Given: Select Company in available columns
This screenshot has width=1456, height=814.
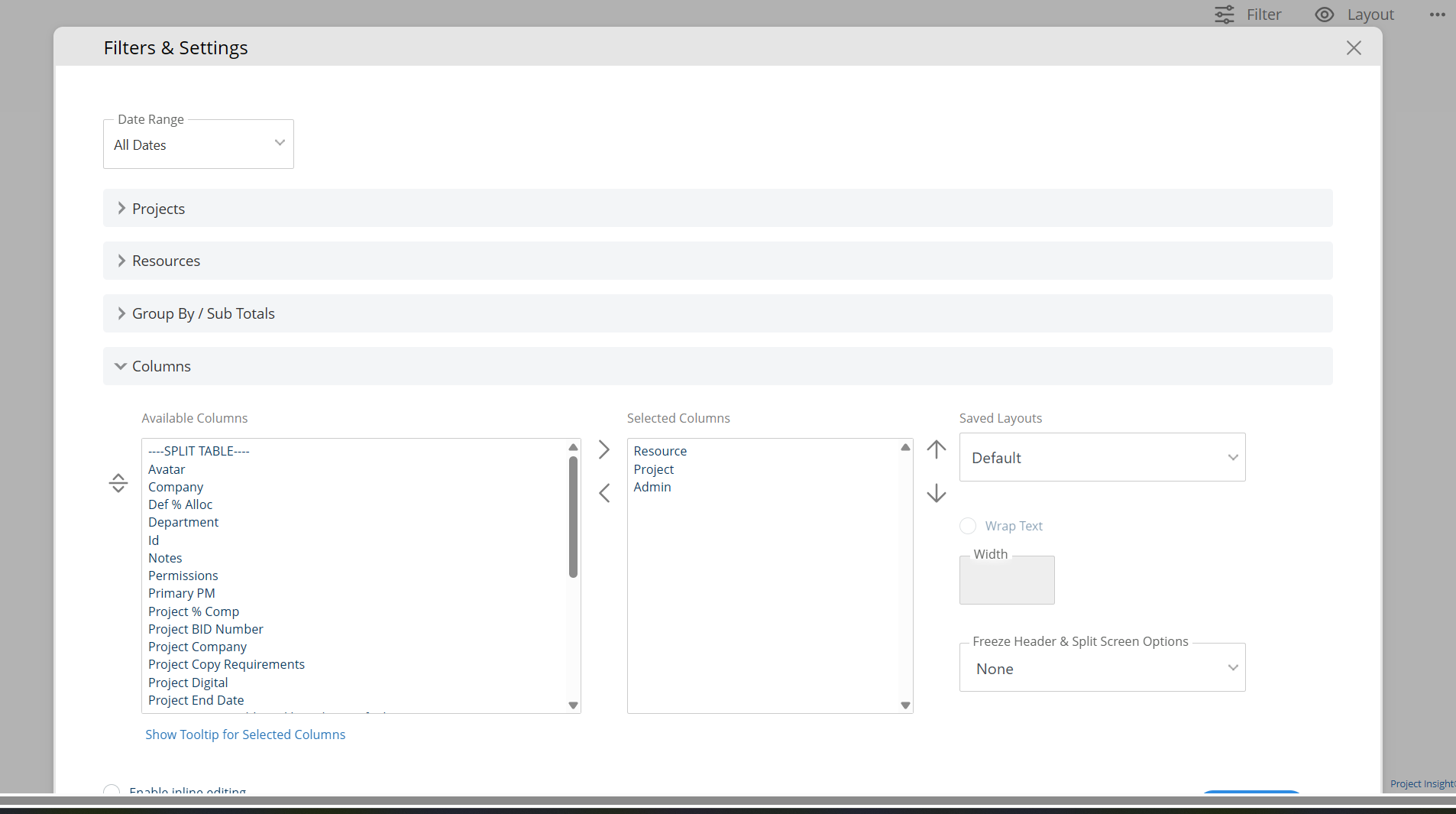Looking at the screenshot, I should pos(176,487).
